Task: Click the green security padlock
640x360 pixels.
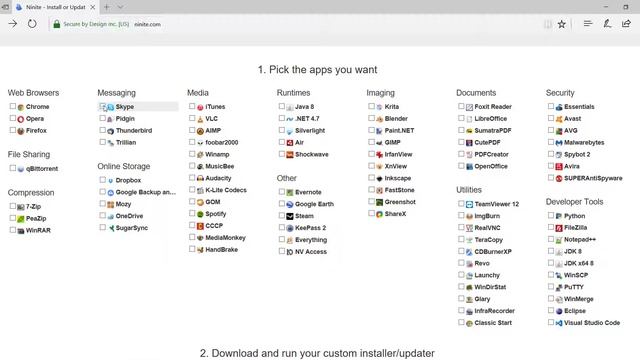Action: point(57,24)
